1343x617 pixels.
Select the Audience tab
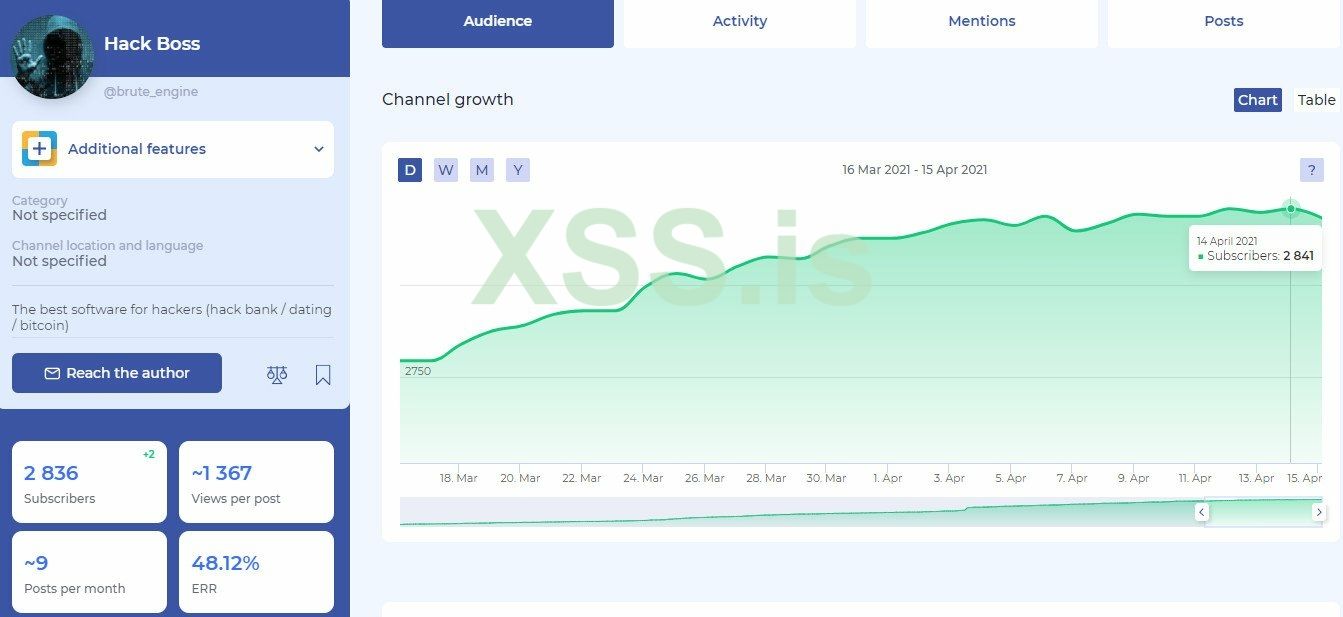tap(498, 21)
